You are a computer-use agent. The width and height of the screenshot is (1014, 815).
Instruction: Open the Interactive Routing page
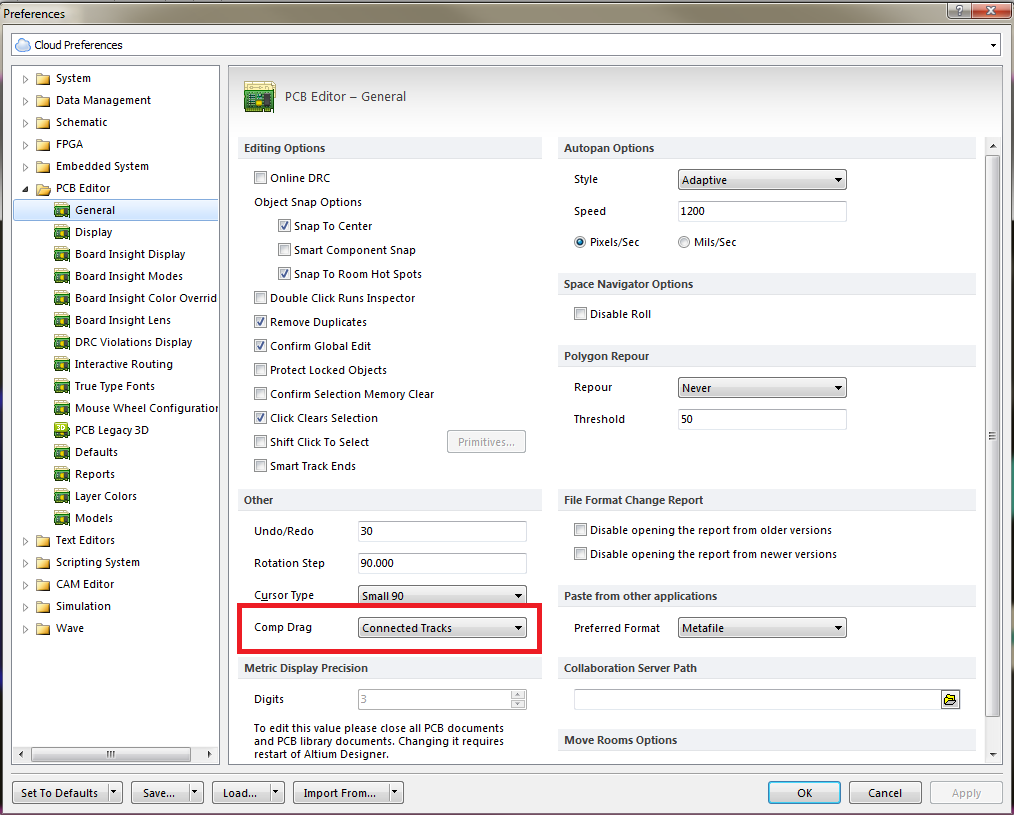tap(124, 364)
